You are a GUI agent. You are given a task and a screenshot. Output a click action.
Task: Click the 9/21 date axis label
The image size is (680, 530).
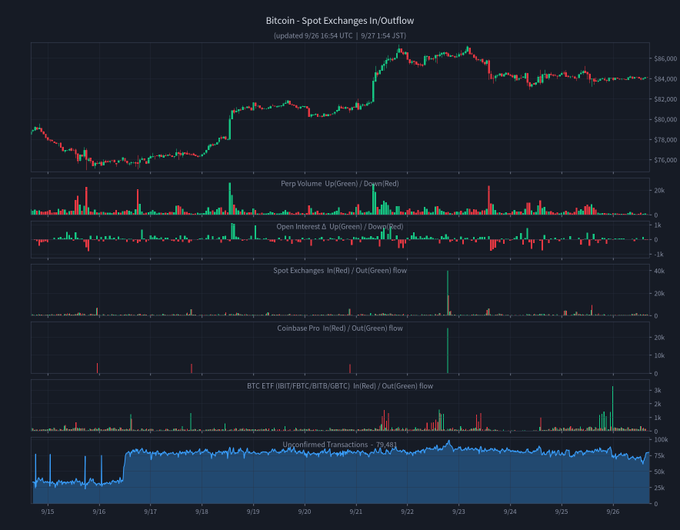point(356,511)
